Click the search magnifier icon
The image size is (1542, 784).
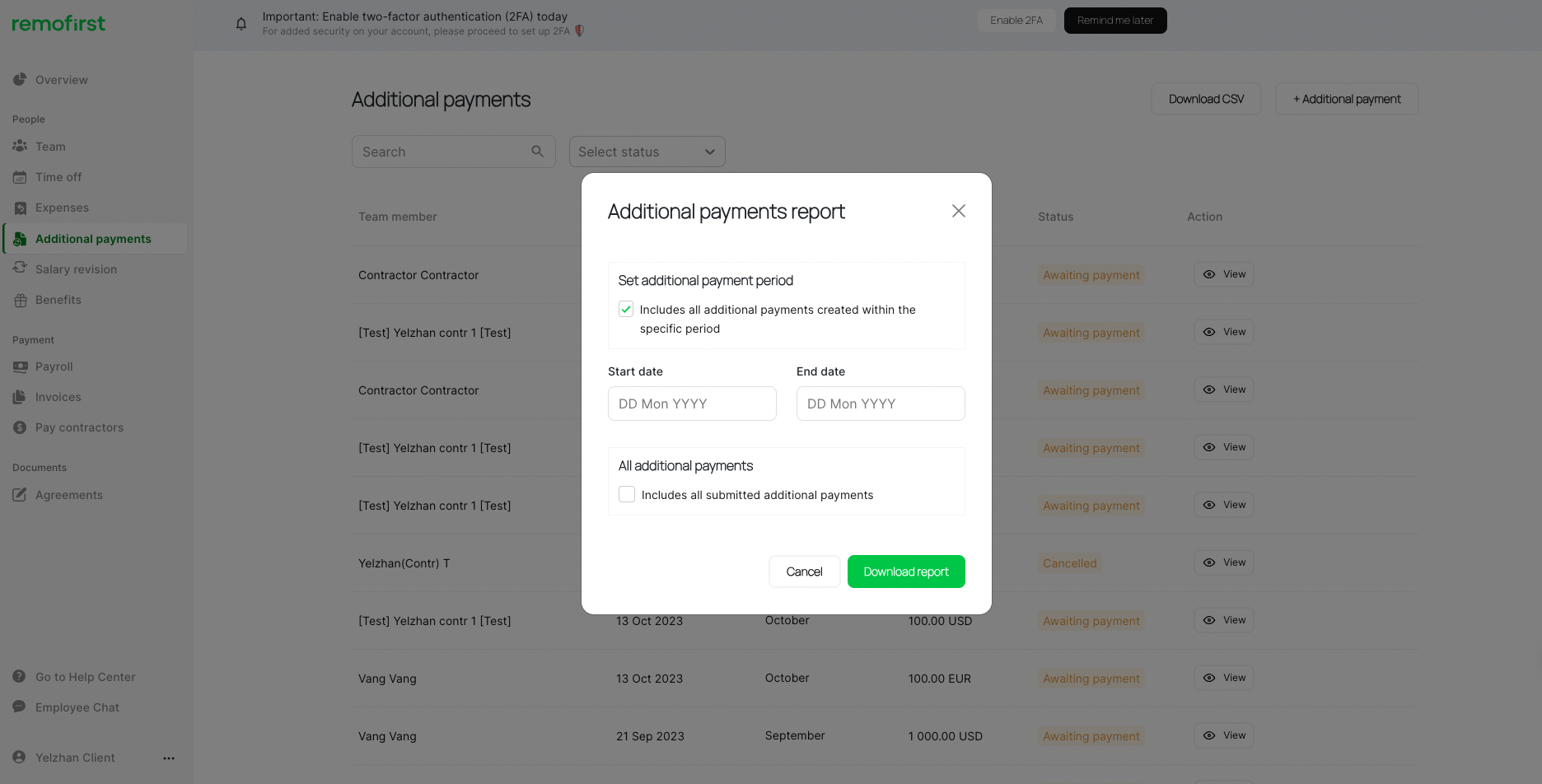tap(538, 152)
